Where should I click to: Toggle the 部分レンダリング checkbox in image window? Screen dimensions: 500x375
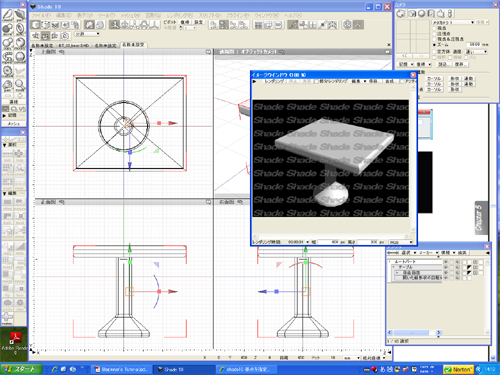pyautogui.click(x=317, y=81)
